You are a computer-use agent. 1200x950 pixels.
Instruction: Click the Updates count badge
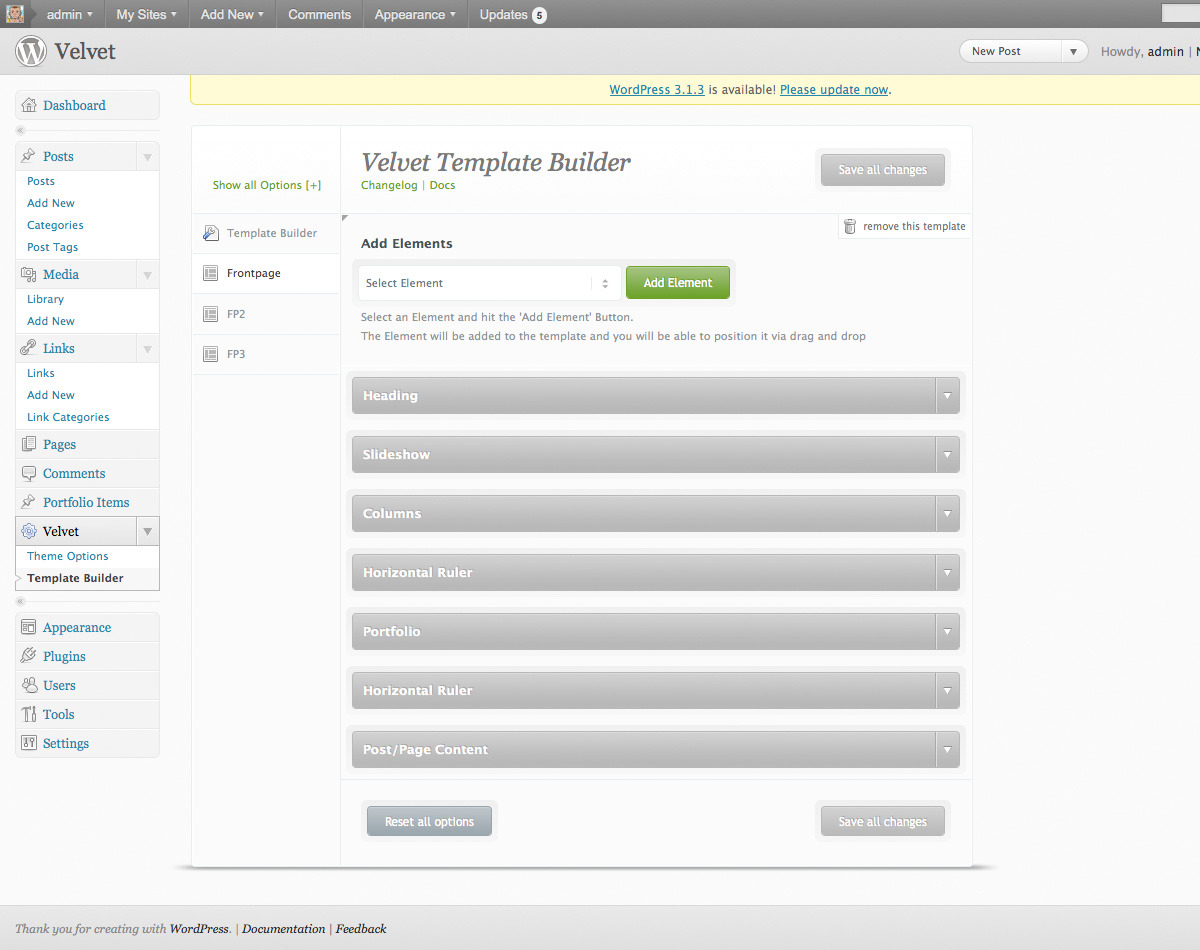click(x=539, y=15)
